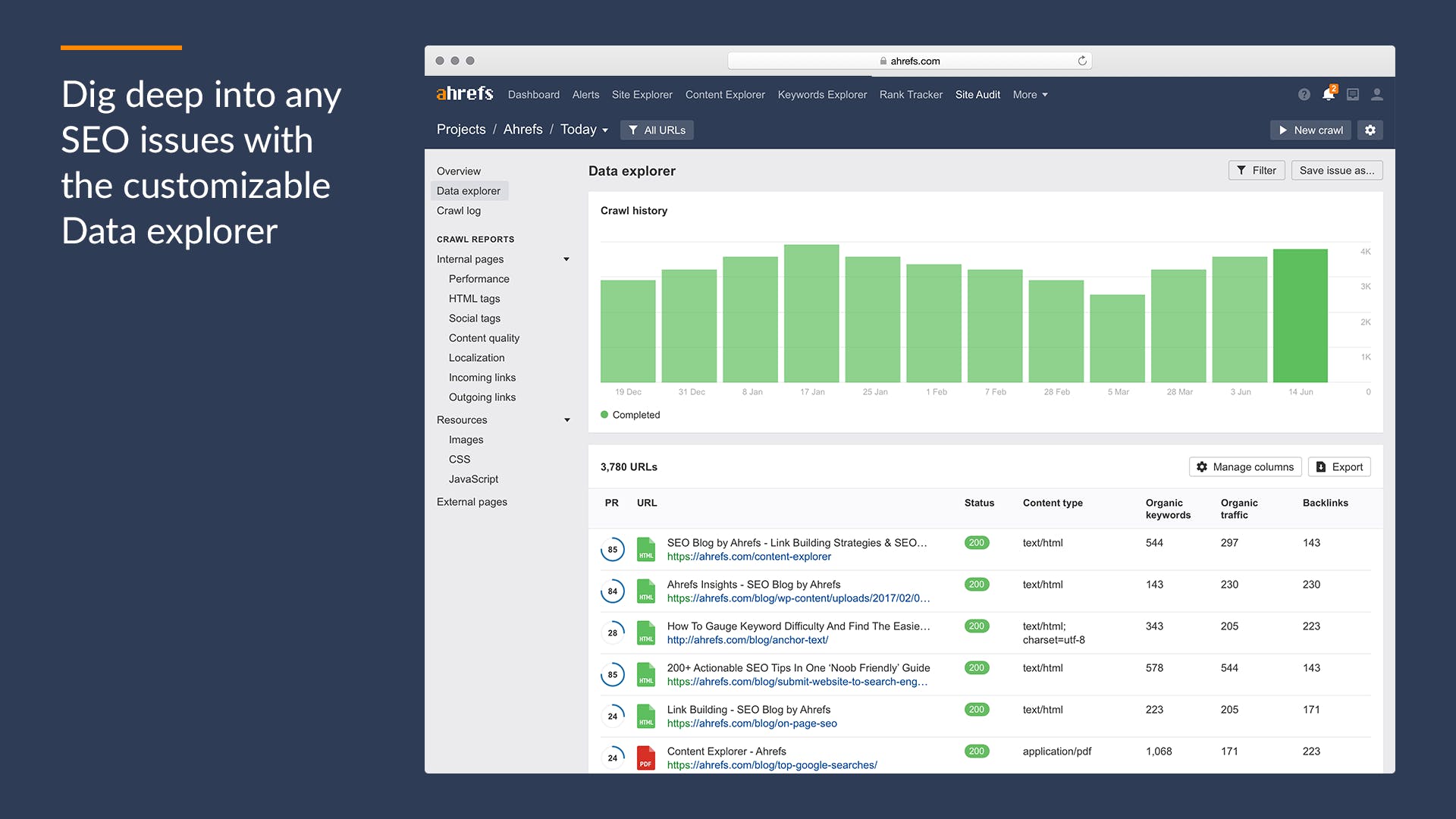Open the ahrefs.com/content-explorer URL link
This screenshot has width=1456, height=819.
click(x=748, y=557)
